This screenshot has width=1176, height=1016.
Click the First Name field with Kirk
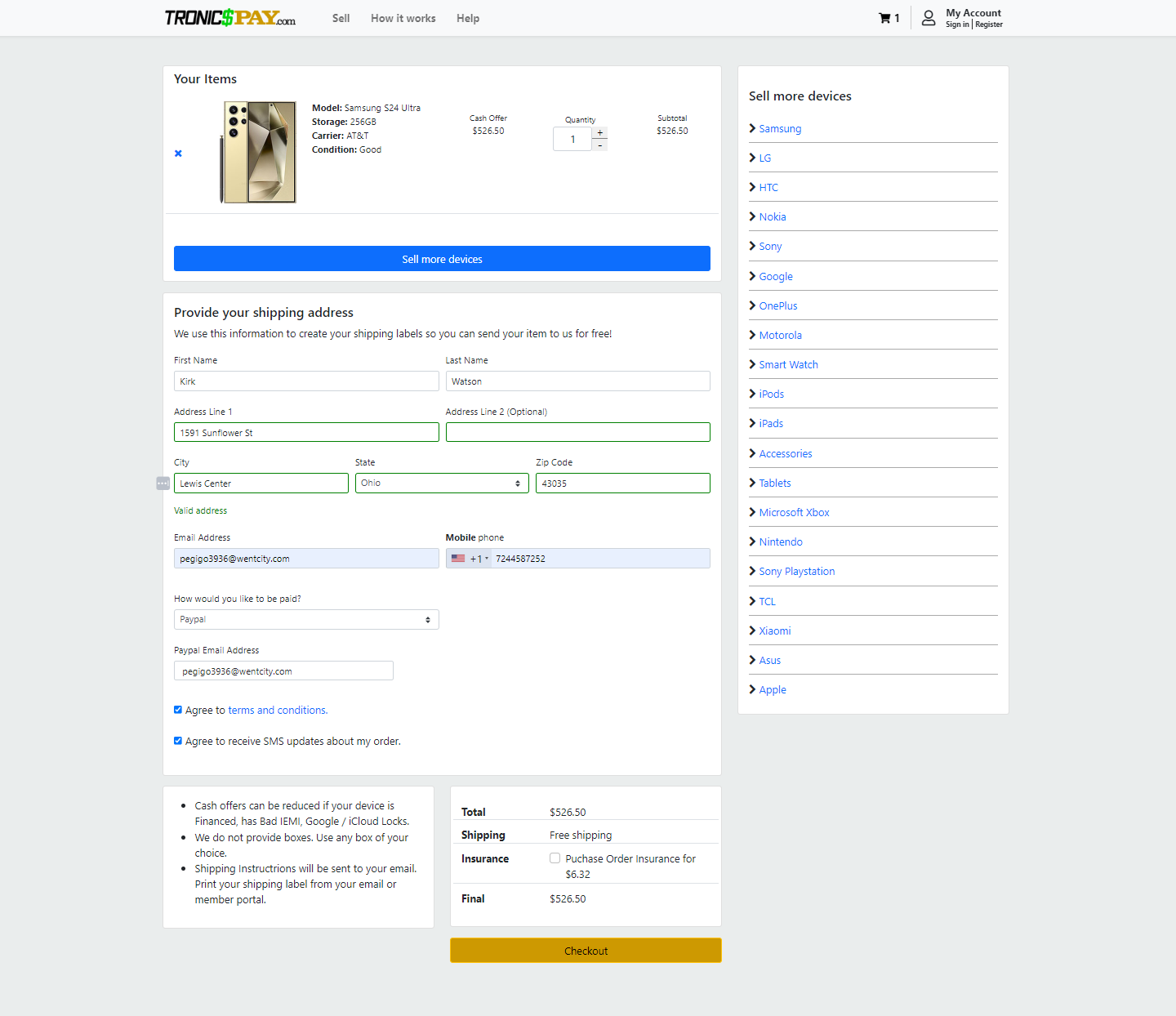pyautogui.click(x=306, y=381)
